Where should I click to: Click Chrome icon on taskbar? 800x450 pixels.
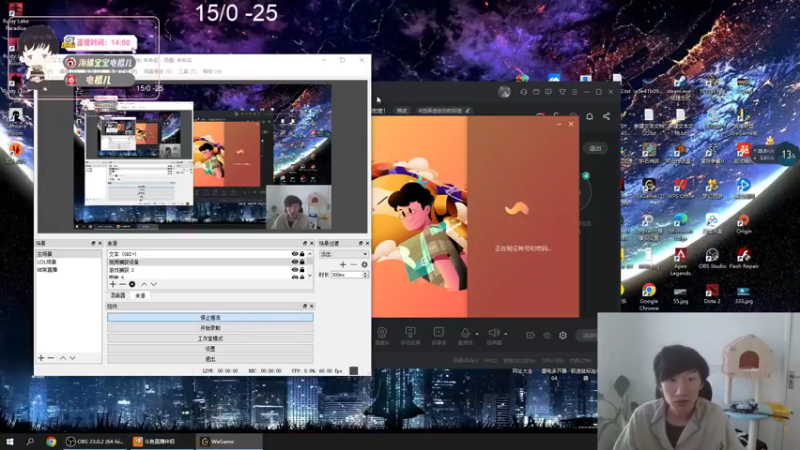[x=51, y=442]
